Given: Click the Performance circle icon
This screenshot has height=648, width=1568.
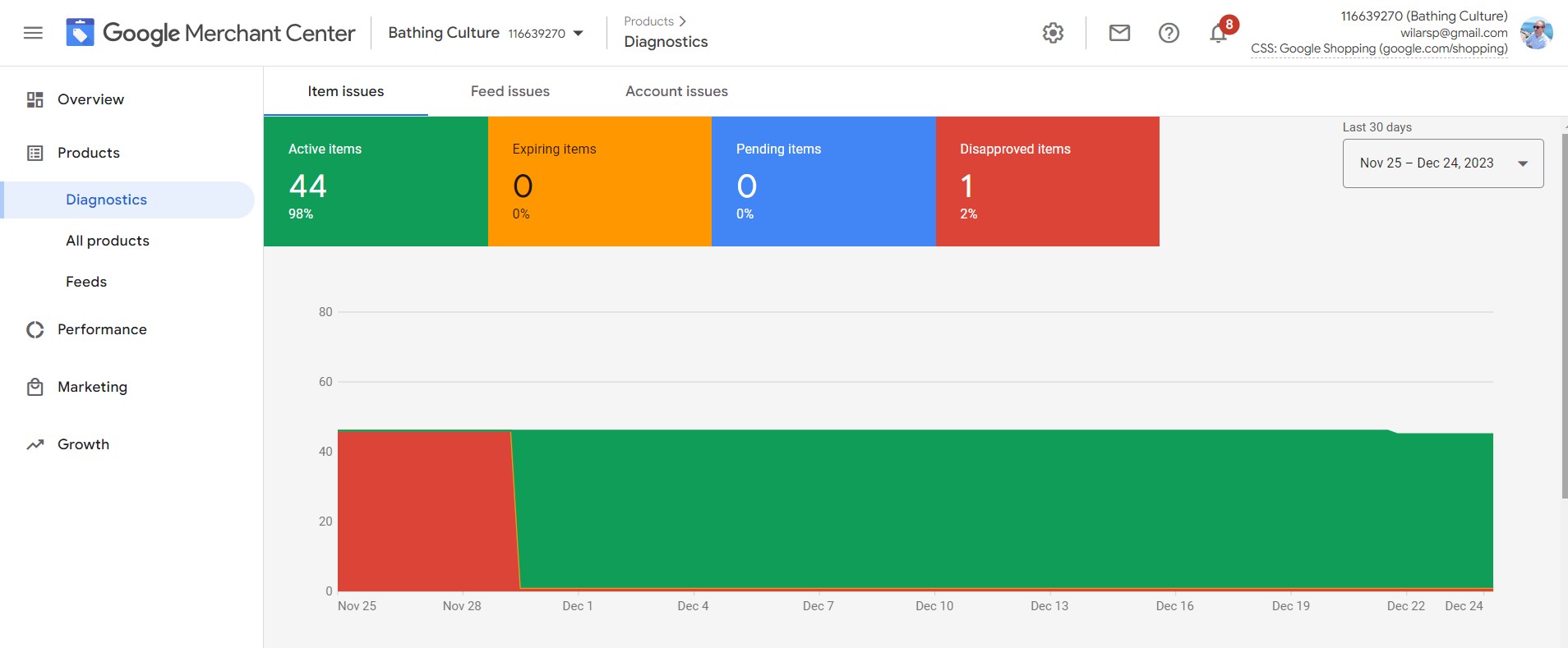Looking at the screenshot, I should [35, 329].
